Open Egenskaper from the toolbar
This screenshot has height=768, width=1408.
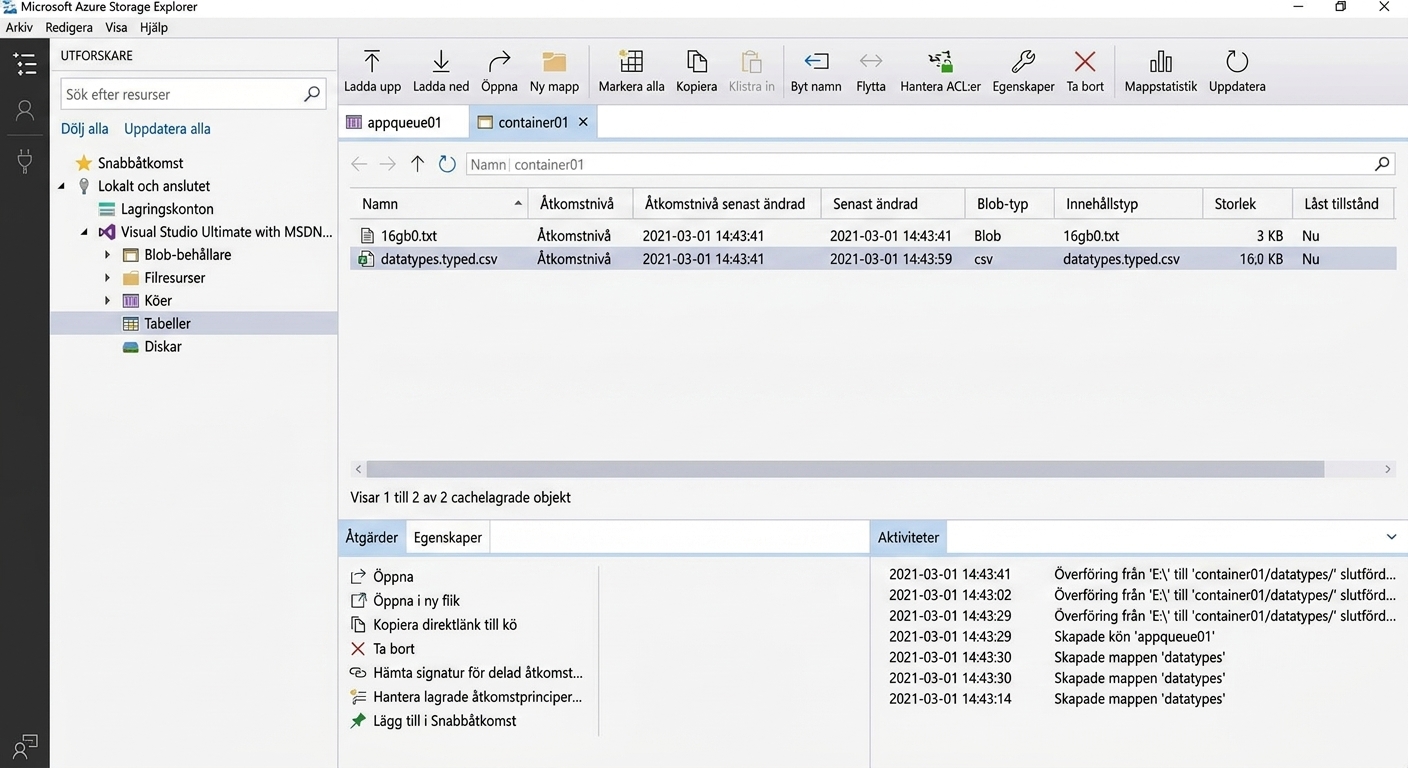(x=1023, y=72)
